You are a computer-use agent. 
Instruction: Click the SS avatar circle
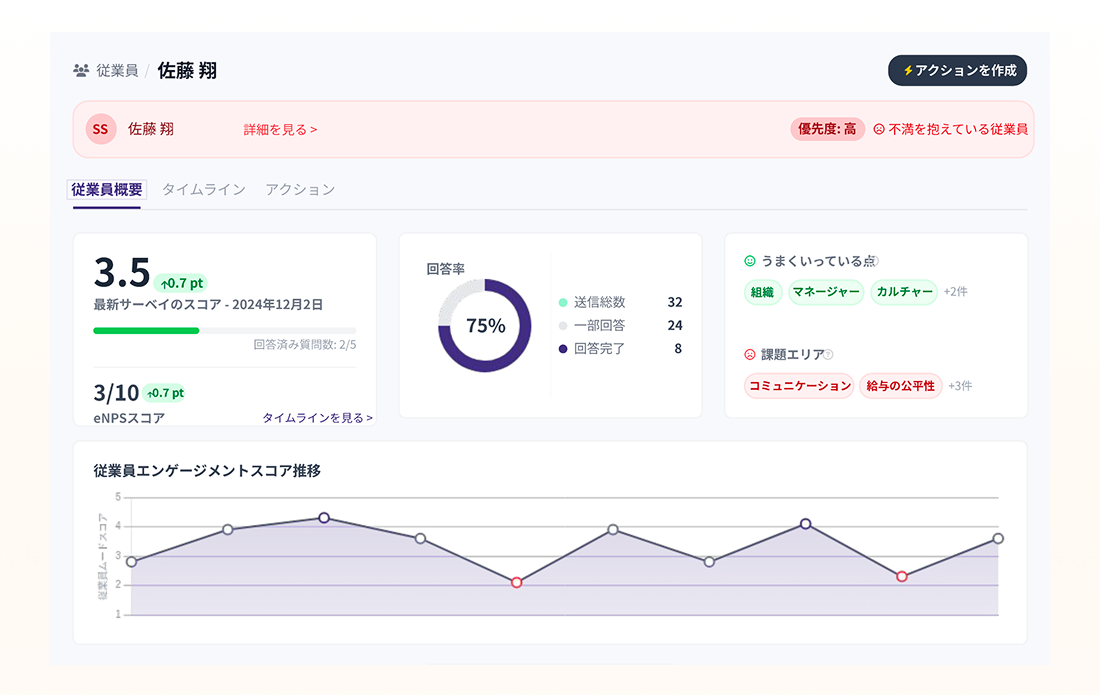point(100,129)
